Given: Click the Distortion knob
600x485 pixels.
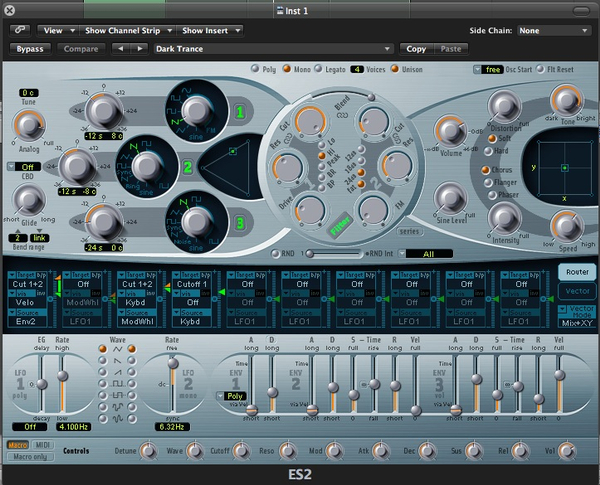Looking at the screenshot, I should coord(504,107).
